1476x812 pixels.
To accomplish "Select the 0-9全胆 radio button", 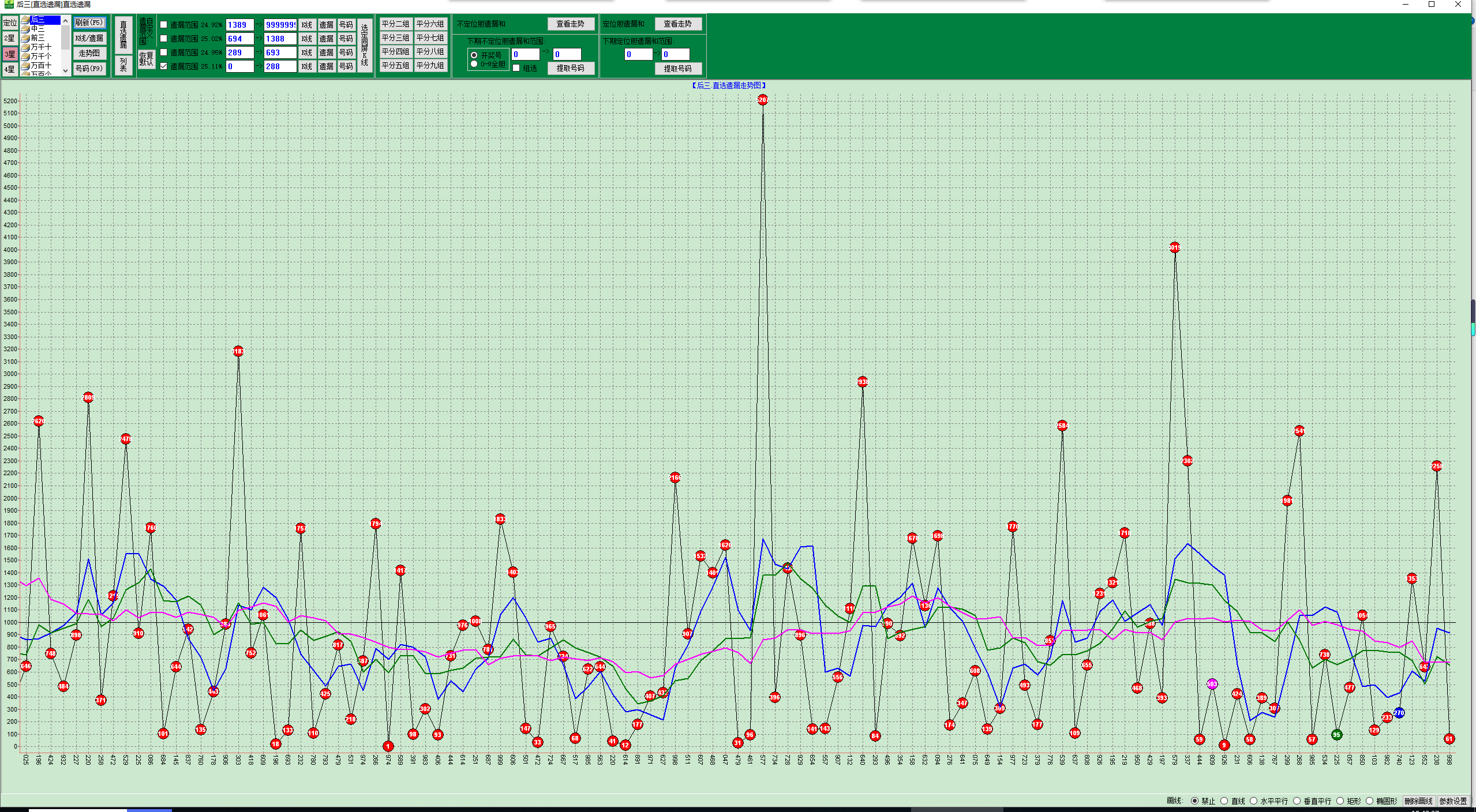I will pos(474,64).
